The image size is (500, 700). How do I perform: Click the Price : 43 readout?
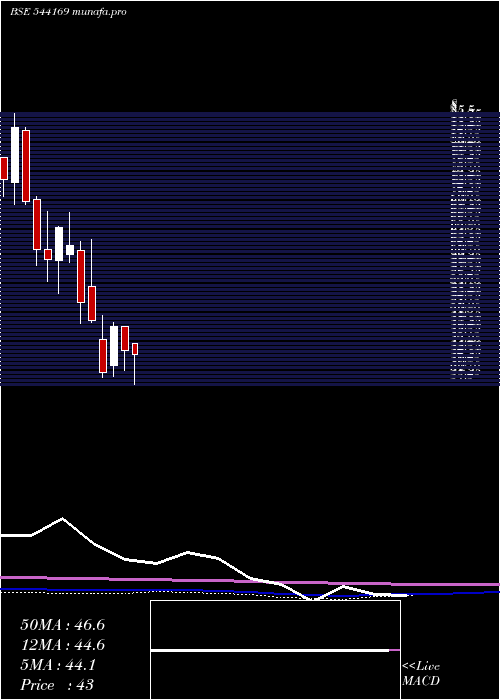click(x=57, y=685)
